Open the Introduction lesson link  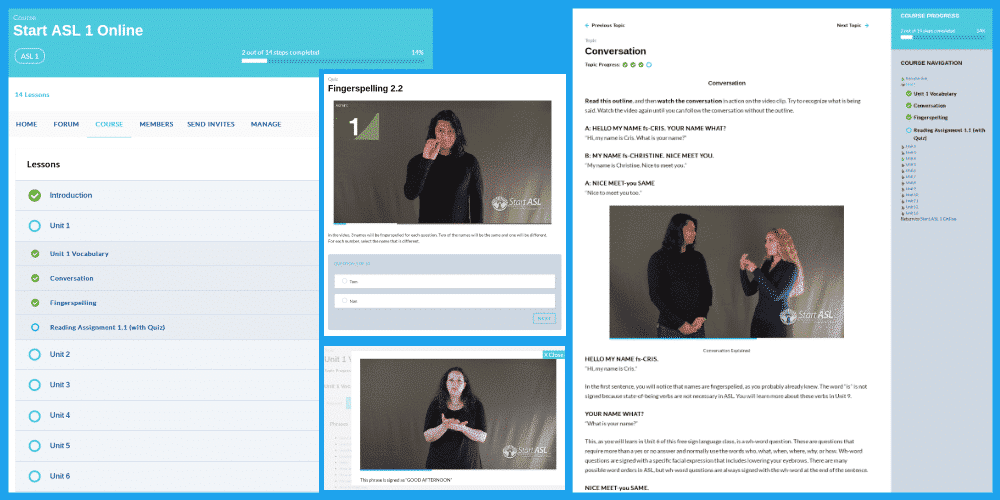[x=71, y=196]
